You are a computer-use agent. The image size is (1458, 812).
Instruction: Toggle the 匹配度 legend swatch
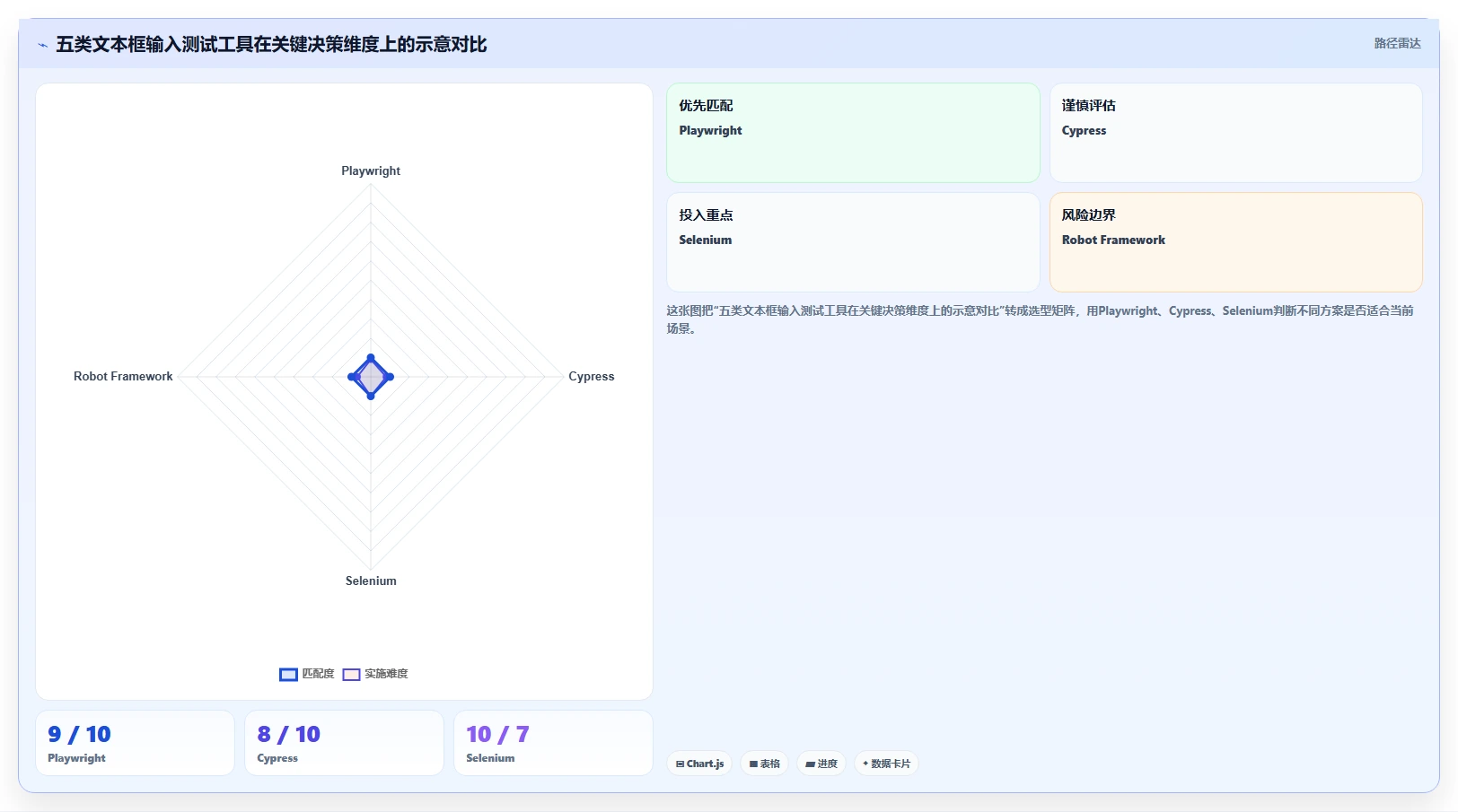(288, 674)
